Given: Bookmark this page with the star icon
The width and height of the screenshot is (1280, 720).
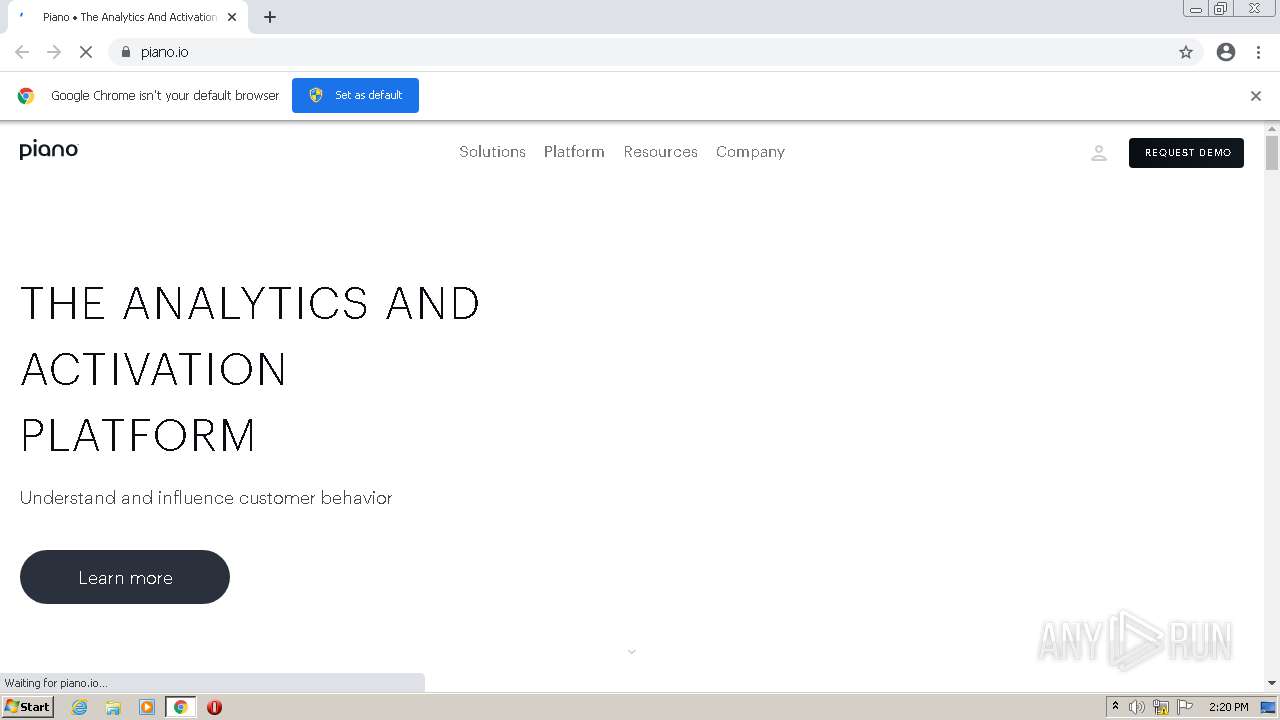Looking at the screenshot, I should [x=1186, y=52].
